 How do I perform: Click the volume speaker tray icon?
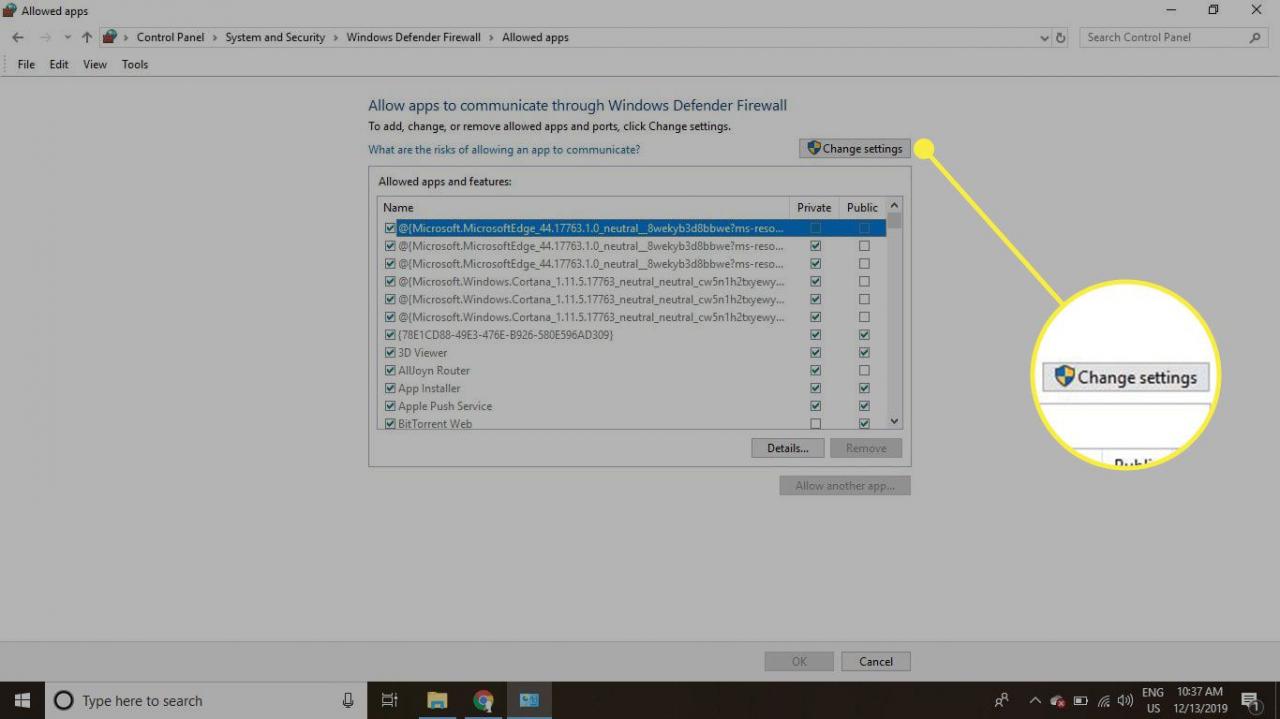pos(1126,700)
